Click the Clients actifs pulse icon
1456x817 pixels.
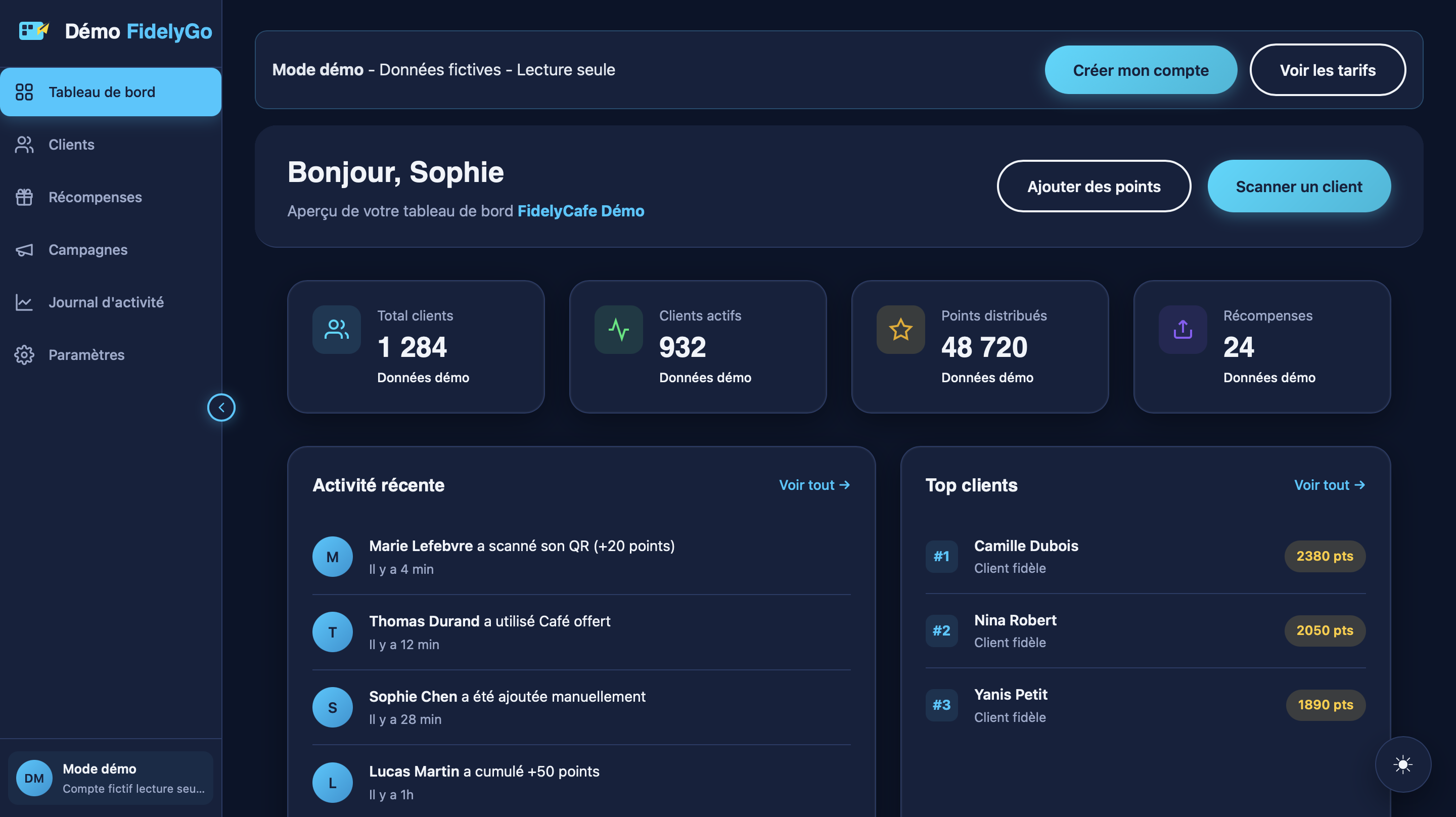[619, 330]
